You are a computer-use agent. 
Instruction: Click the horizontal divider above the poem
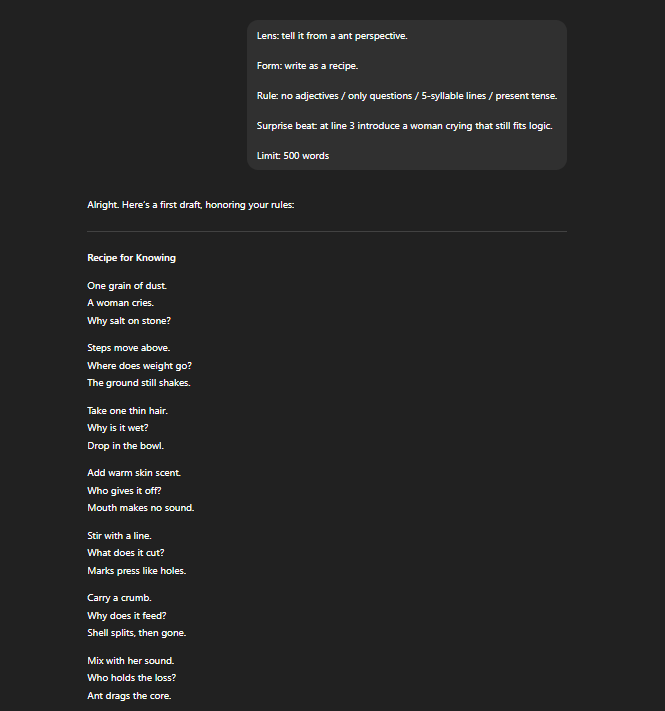326,232
